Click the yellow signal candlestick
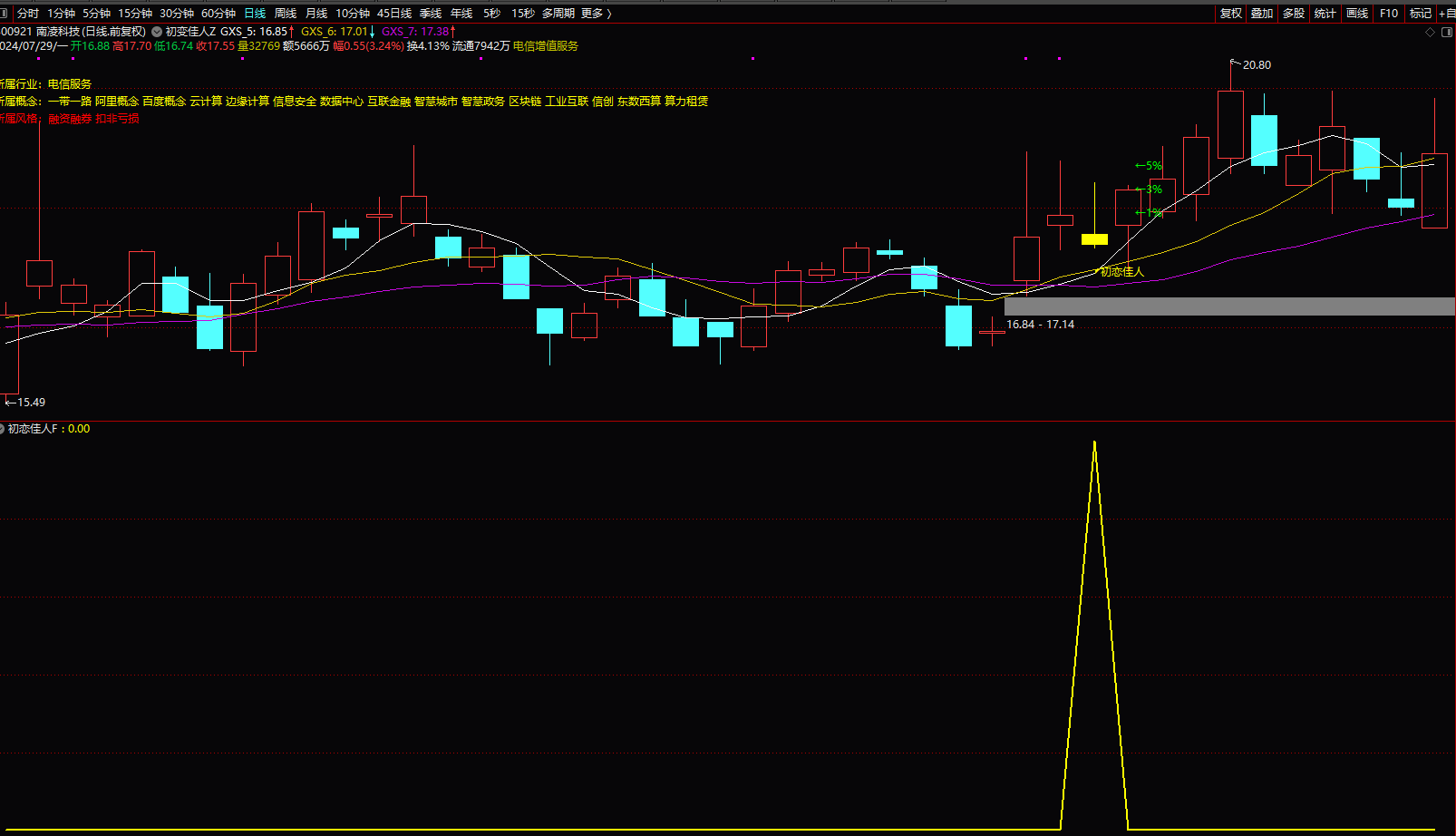Screen dimensions: 1456x836 click(1094, 239)
